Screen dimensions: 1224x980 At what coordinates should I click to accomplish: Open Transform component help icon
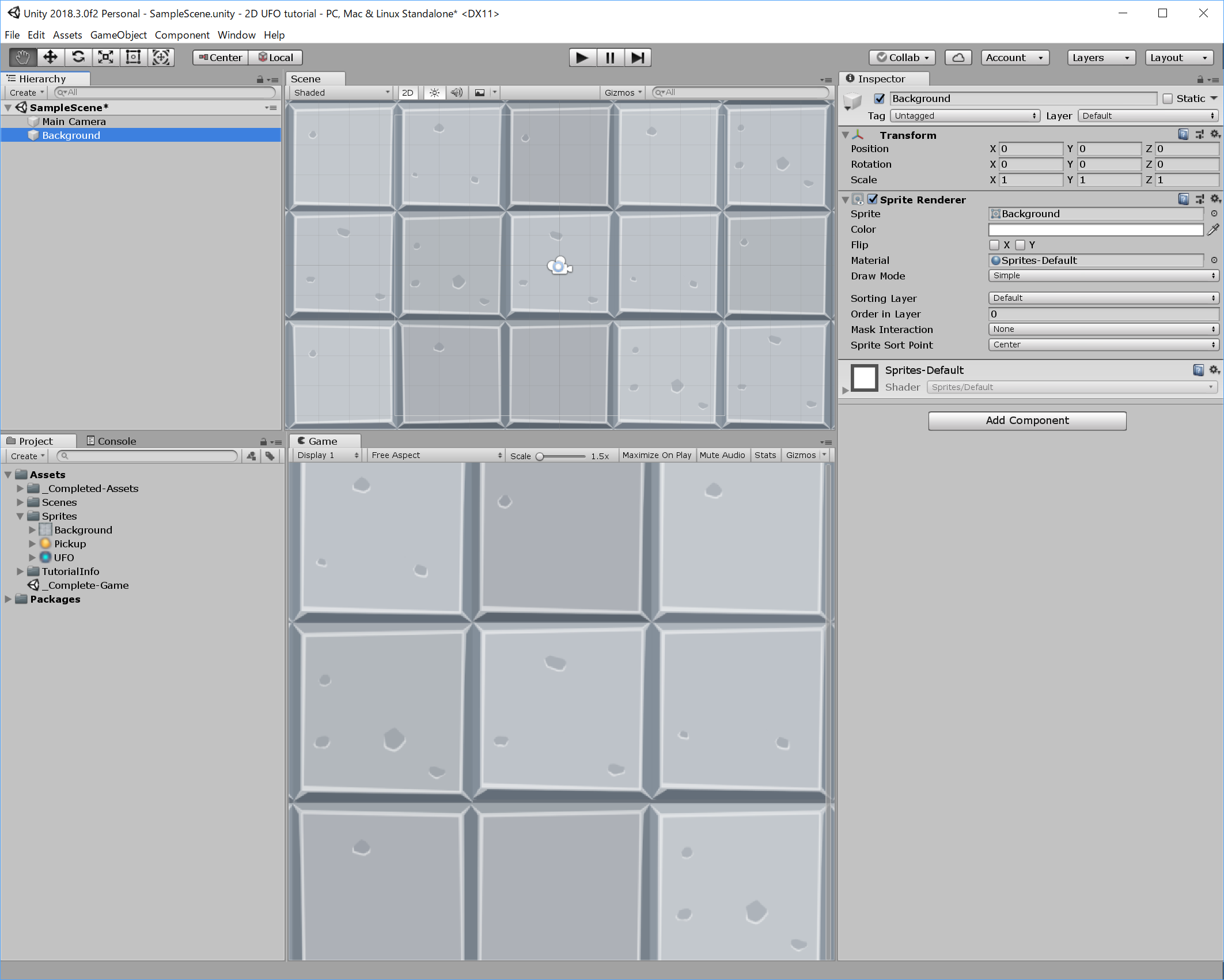click(x=1183, y=135)
